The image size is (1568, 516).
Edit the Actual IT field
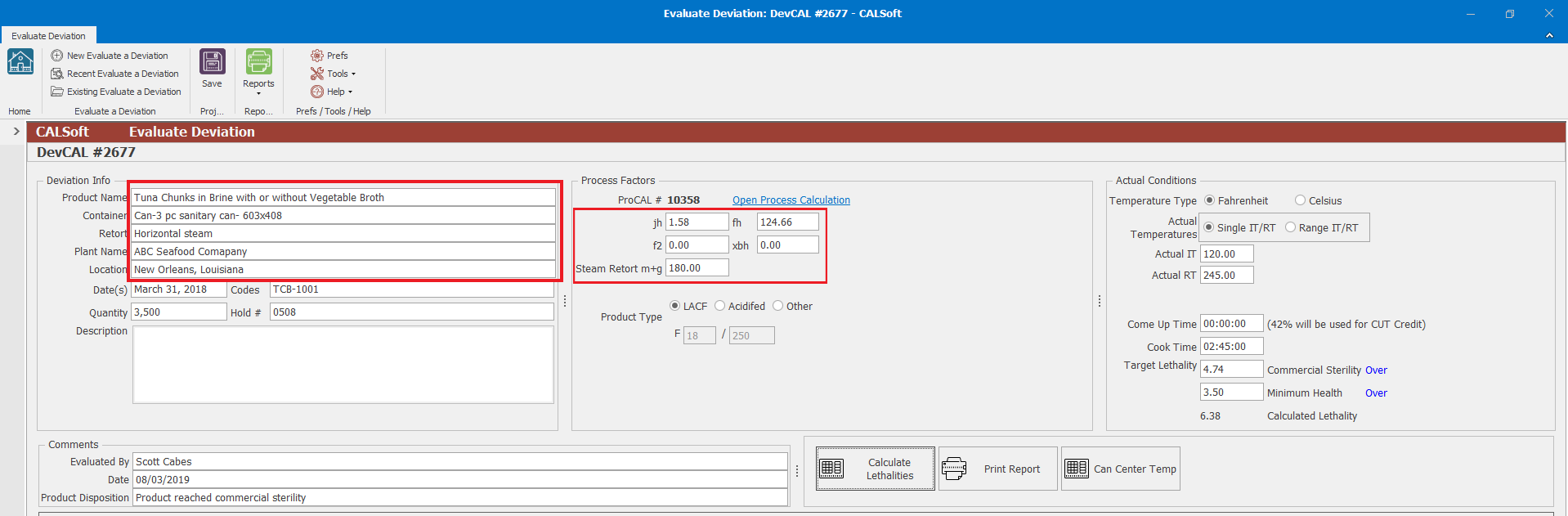pos(1226,254)
